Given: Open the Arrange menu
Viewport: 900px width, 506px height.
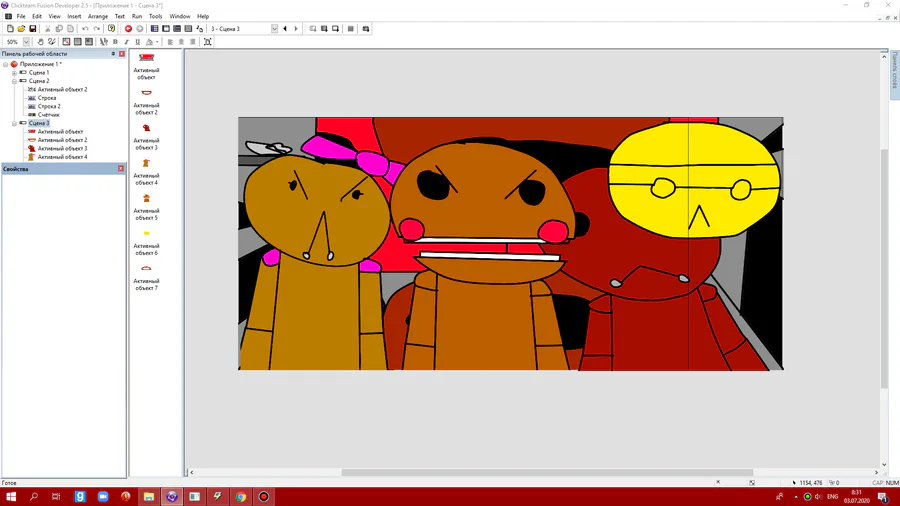Looking at the screenshot, I should tap(98, 17).
